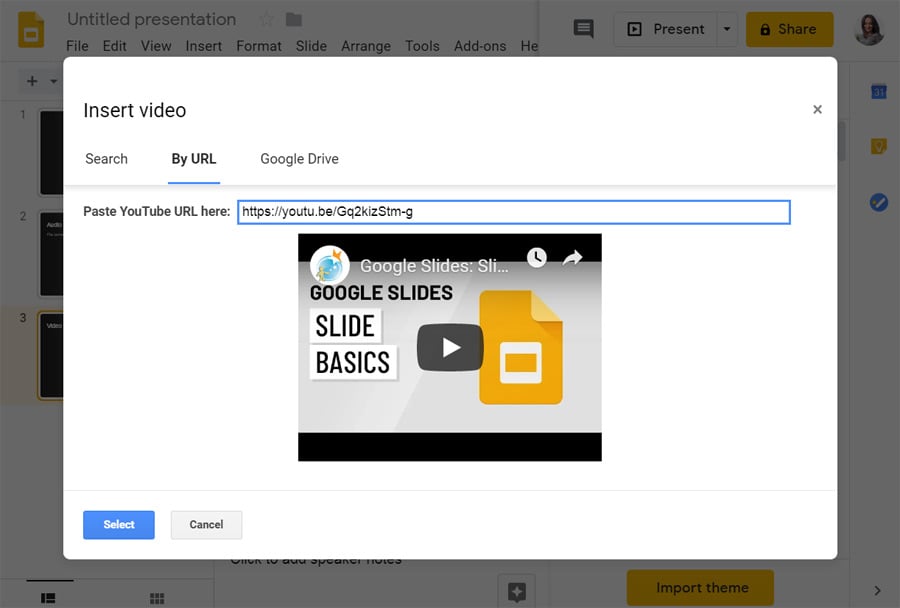This screenshot has height=608, width=900.
Task: Switch to the Search tab
Action: coord(106,159)
